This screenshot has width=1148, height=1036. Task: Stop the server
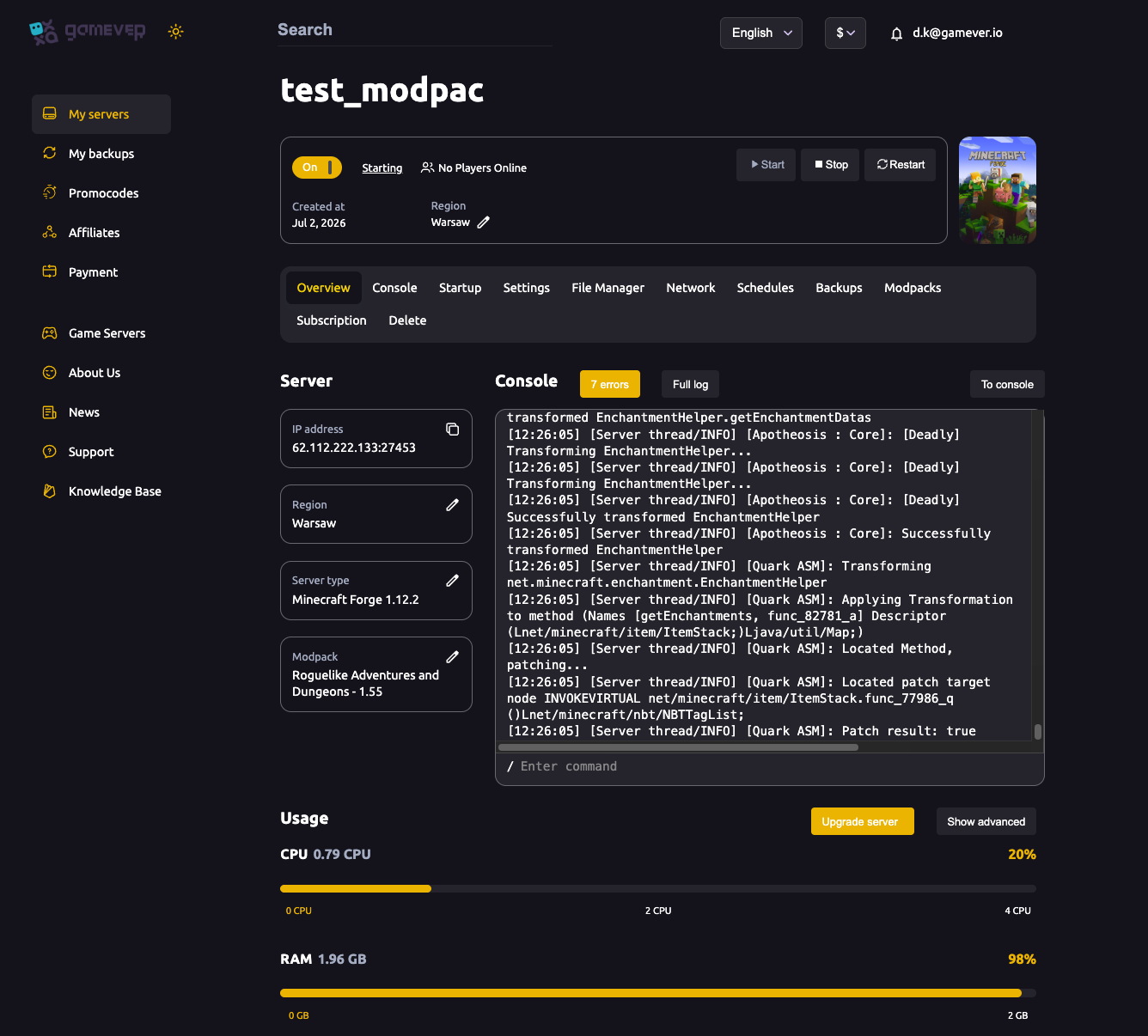(x=830, y=165)
